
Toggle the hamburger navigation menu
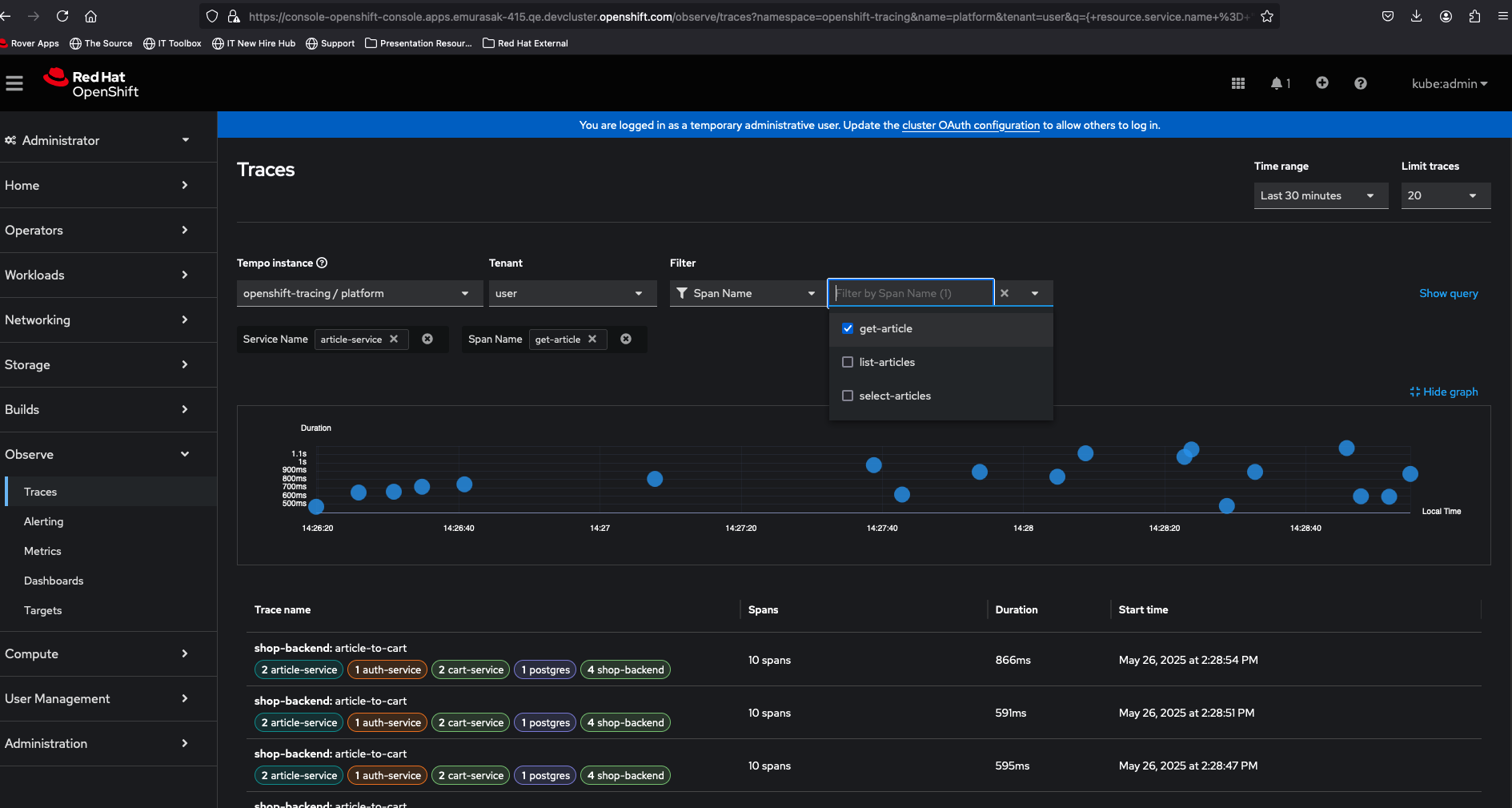click(x=14, y=83)
